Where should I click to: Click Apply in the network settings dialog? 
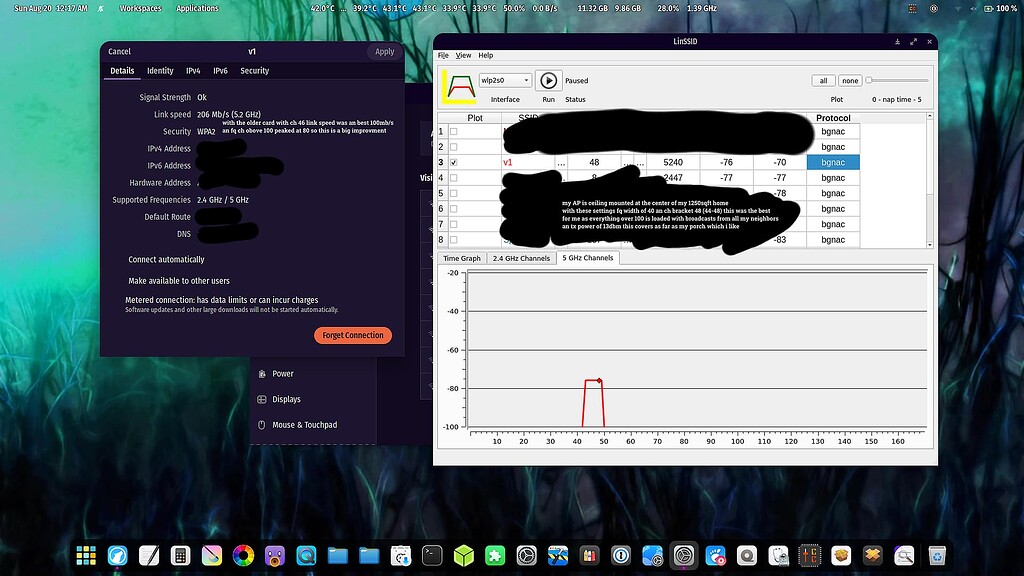(384, 51)
